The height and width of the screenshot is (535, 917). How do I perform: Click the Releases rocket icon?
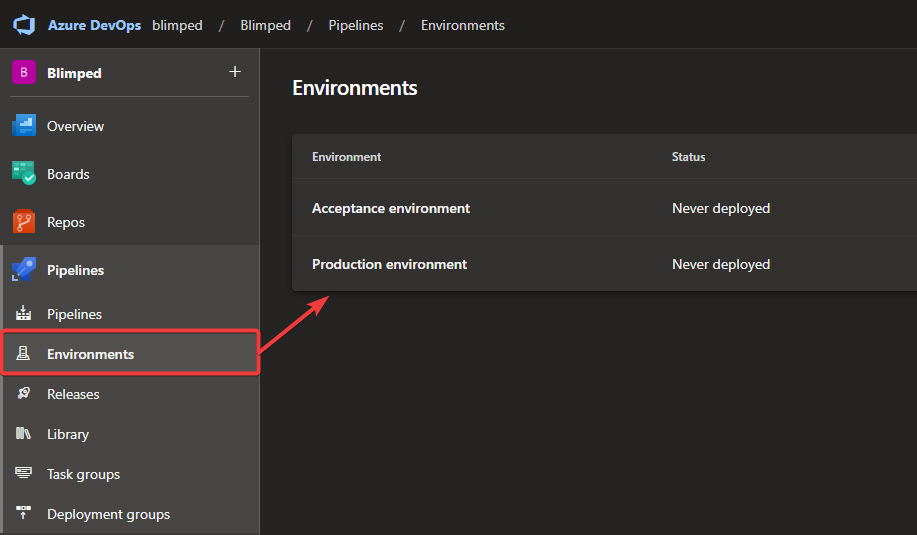23,393
